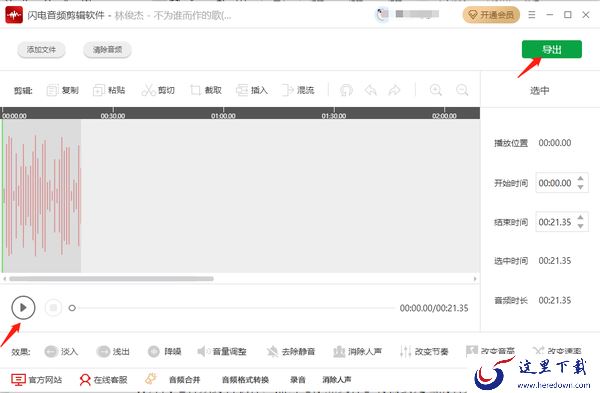Click the undo arrow icon
The height and width of the screenshot is (393, 600).
(x=370, y=90)
